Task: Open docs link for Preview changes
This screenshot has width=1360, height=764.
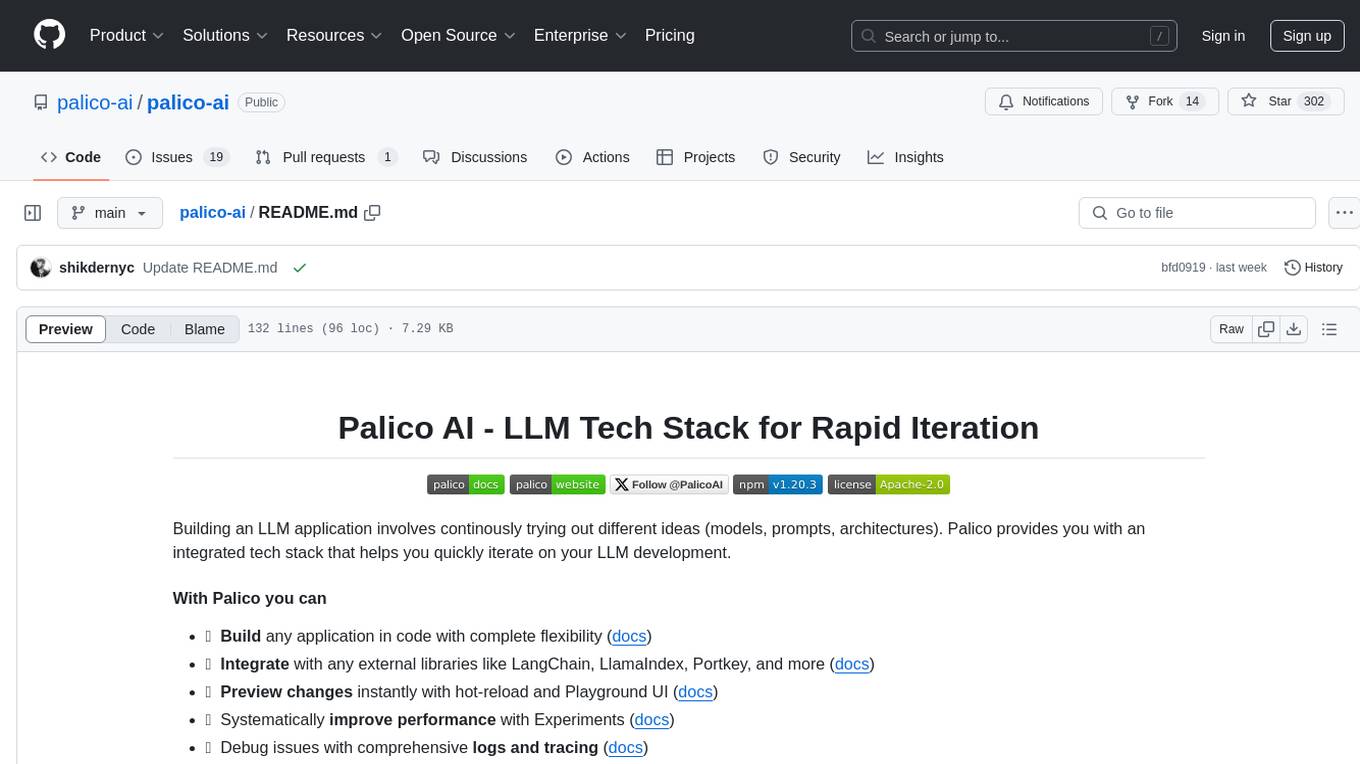Action: [696, 692]
